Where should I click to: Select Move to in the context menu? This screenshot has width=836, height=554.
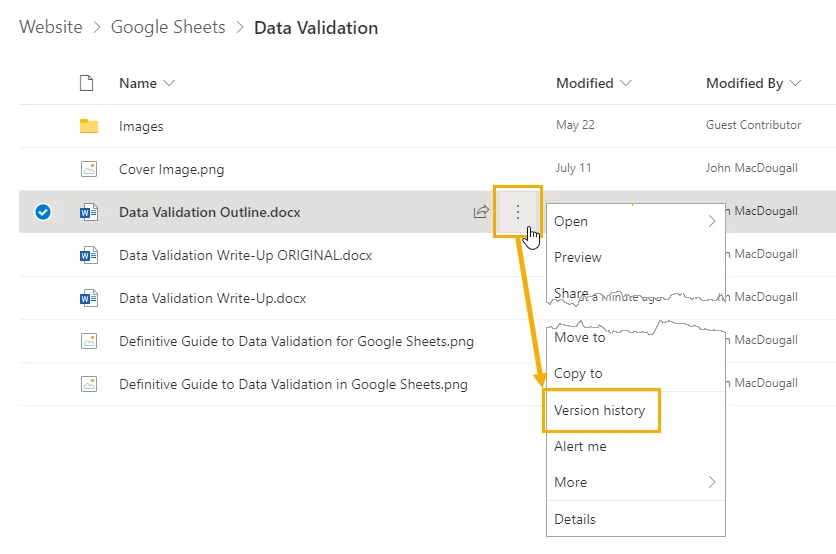click(580, 338)
